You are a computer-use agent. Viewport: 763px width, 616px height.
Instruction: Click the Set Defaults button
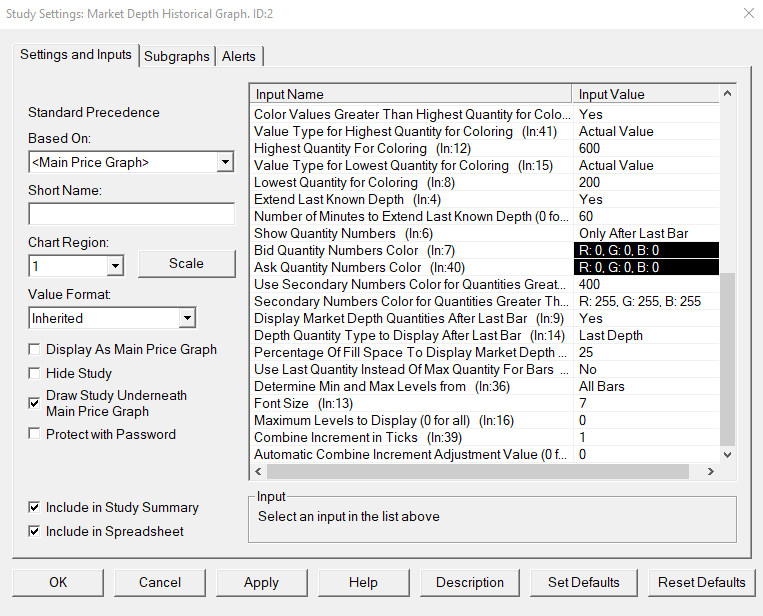583,582
